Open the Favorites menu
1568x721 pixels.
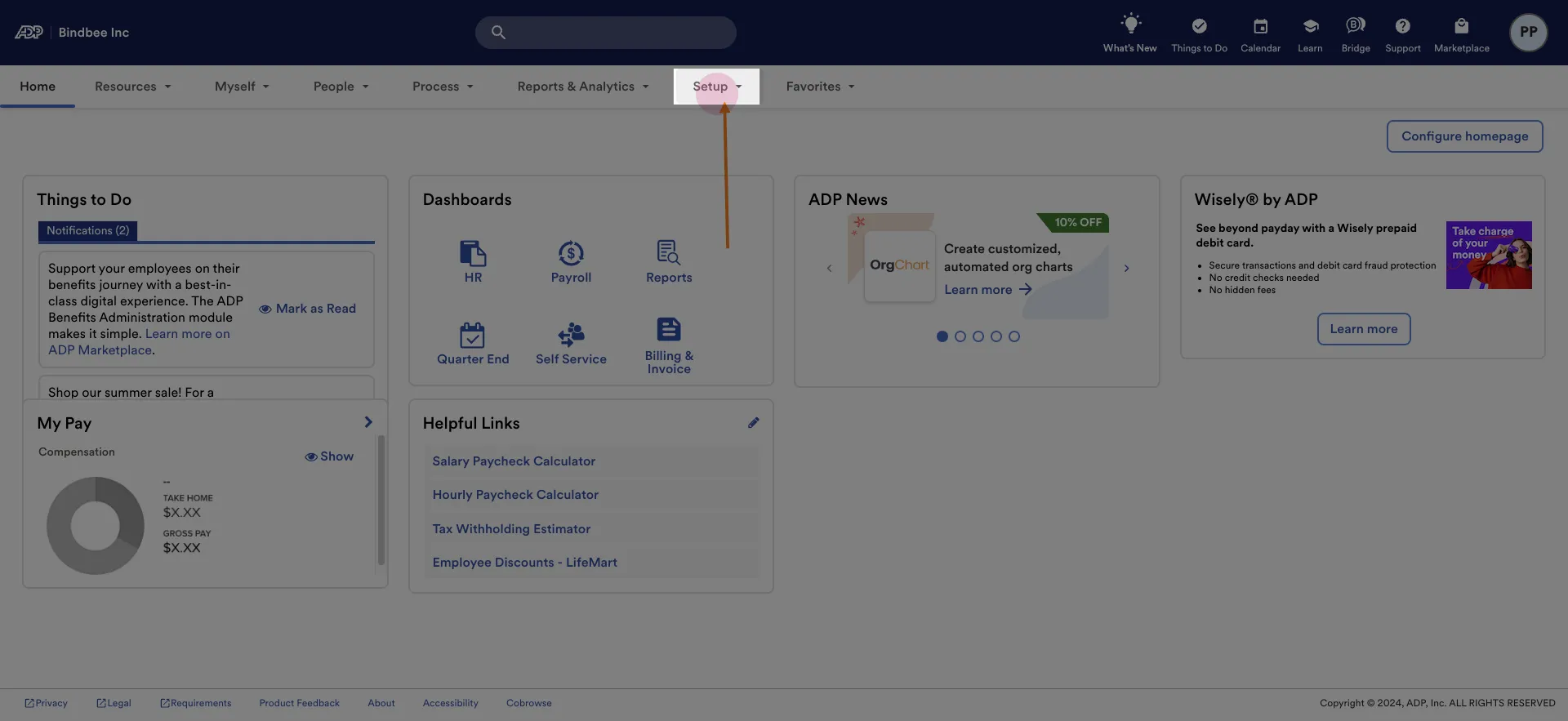point(821,87)
